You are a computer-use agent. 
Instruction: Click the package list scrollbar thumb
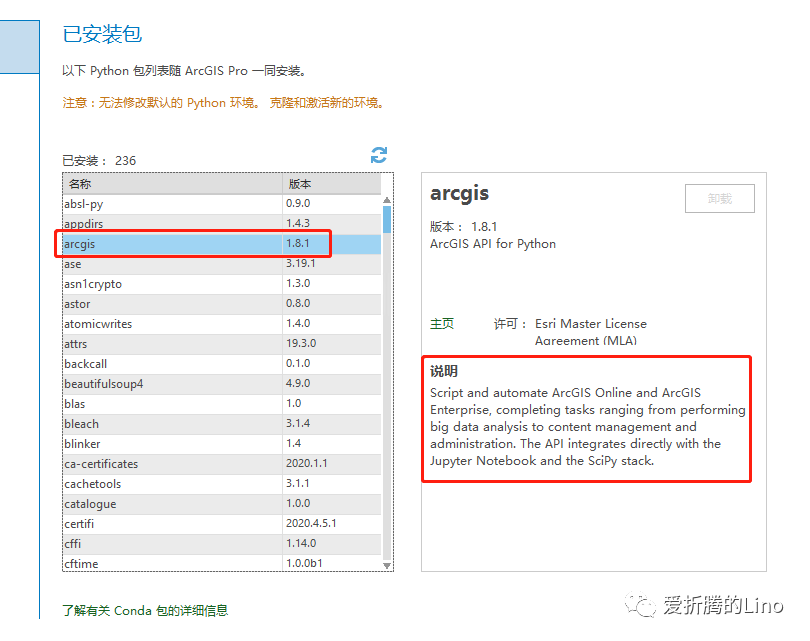click(387, 220)
